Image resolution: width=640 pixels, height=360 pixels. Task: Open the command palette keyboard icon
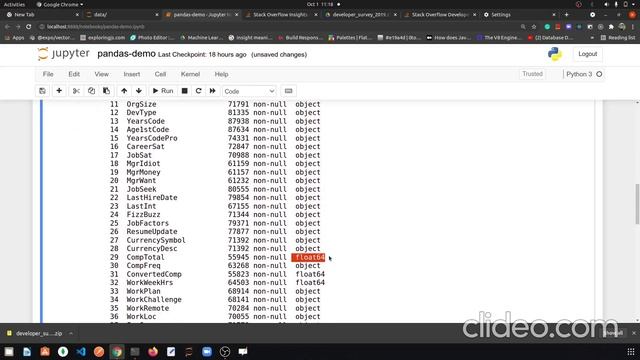pos(289,91)
